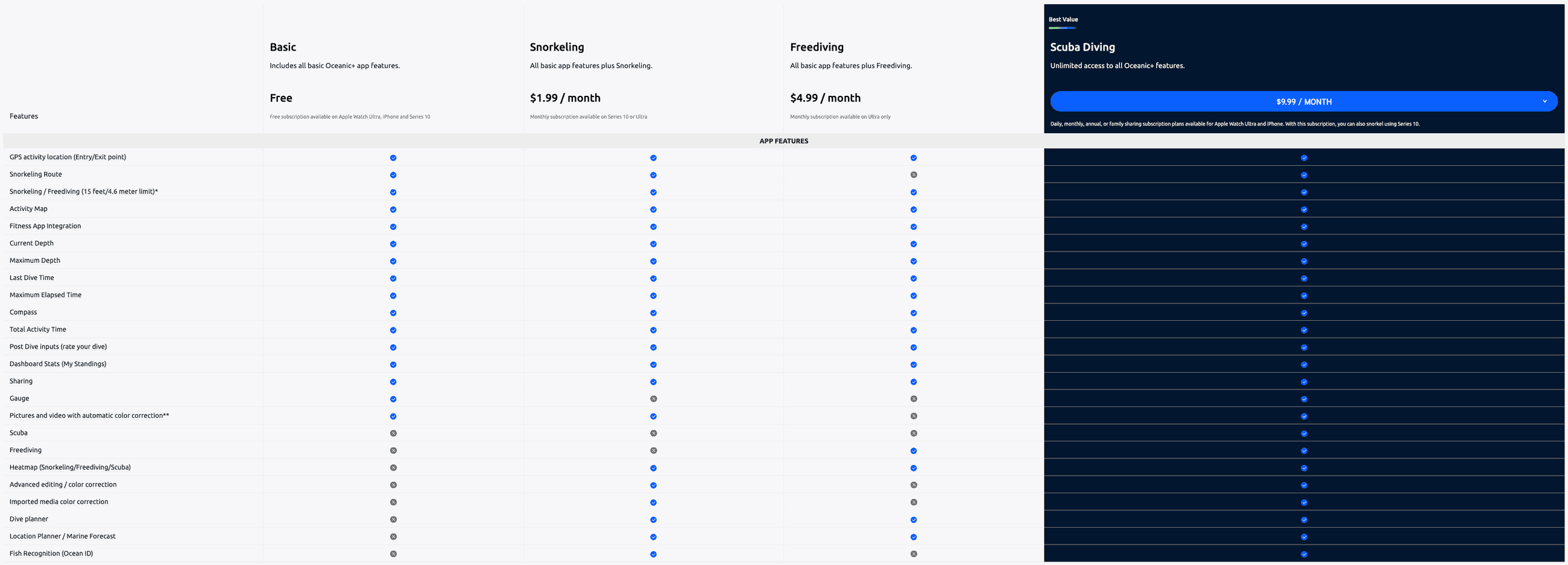
Task: Open the $9.99 / MONTH plan dropdown
Action: pos(1303,102)
